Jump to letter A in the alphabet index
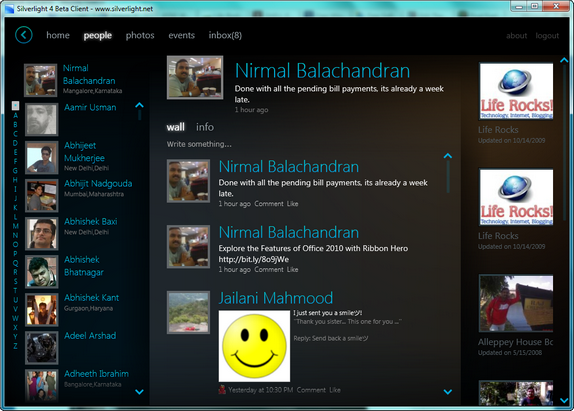The image size is (574, 411). click(15, 115)
